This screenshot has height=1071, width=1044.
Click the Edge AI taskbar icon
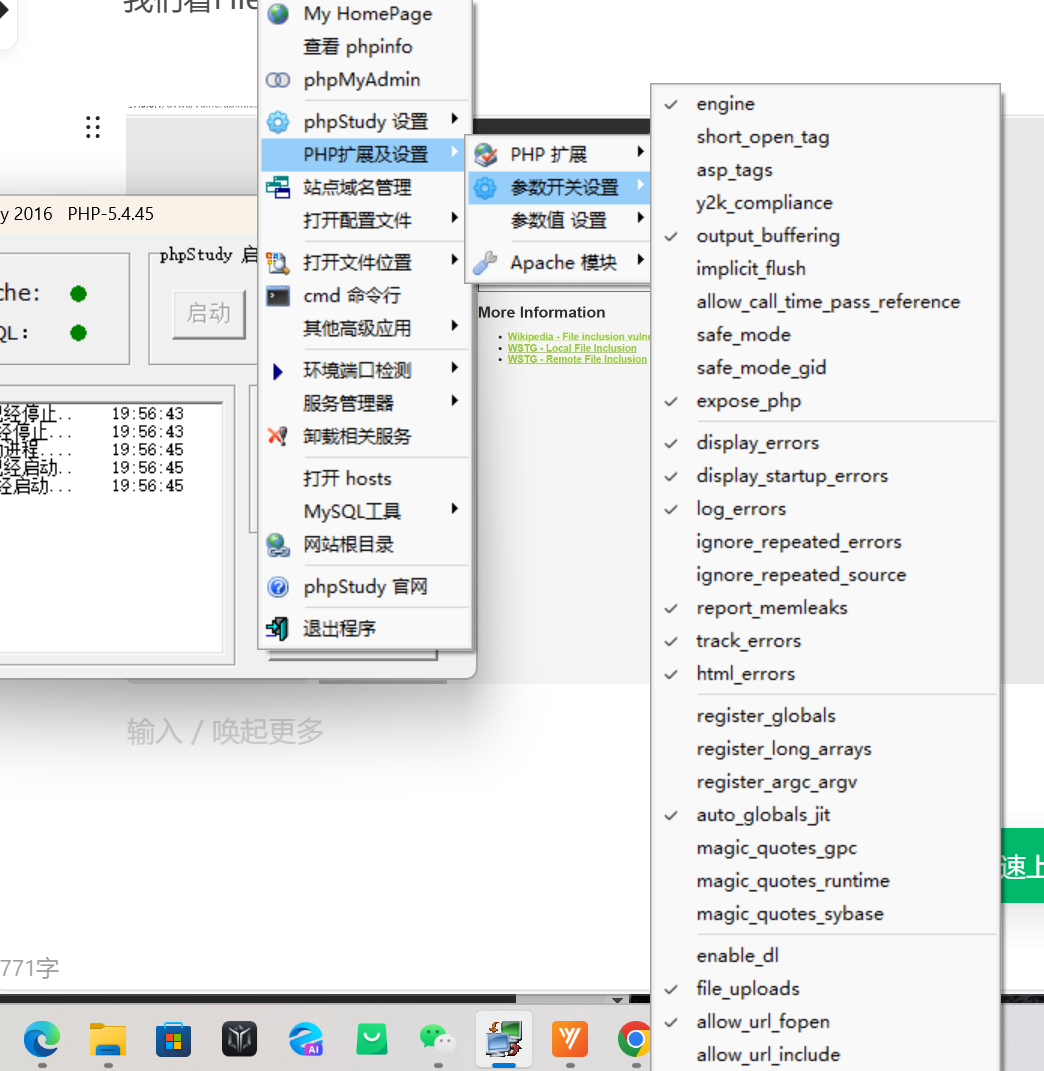click(305, 1040)
